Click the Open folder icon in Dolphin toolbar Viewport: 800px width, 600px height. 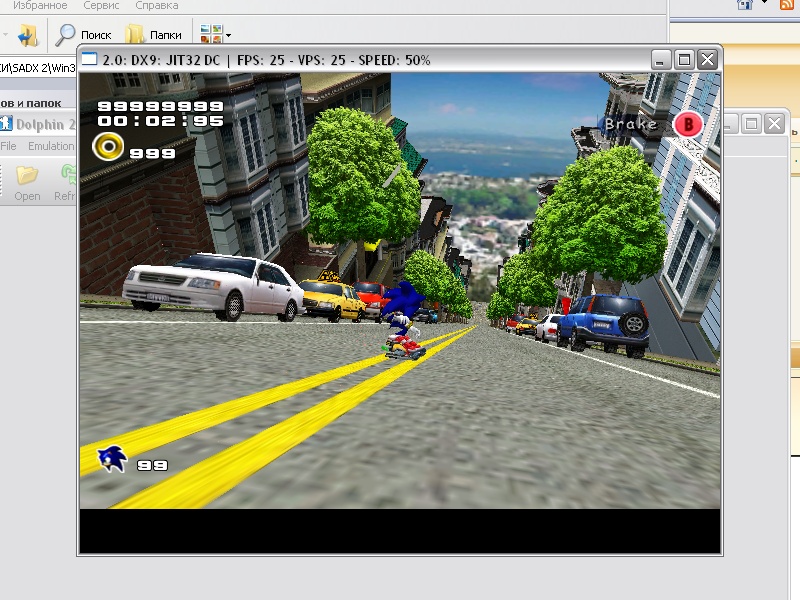pos(27,176)
